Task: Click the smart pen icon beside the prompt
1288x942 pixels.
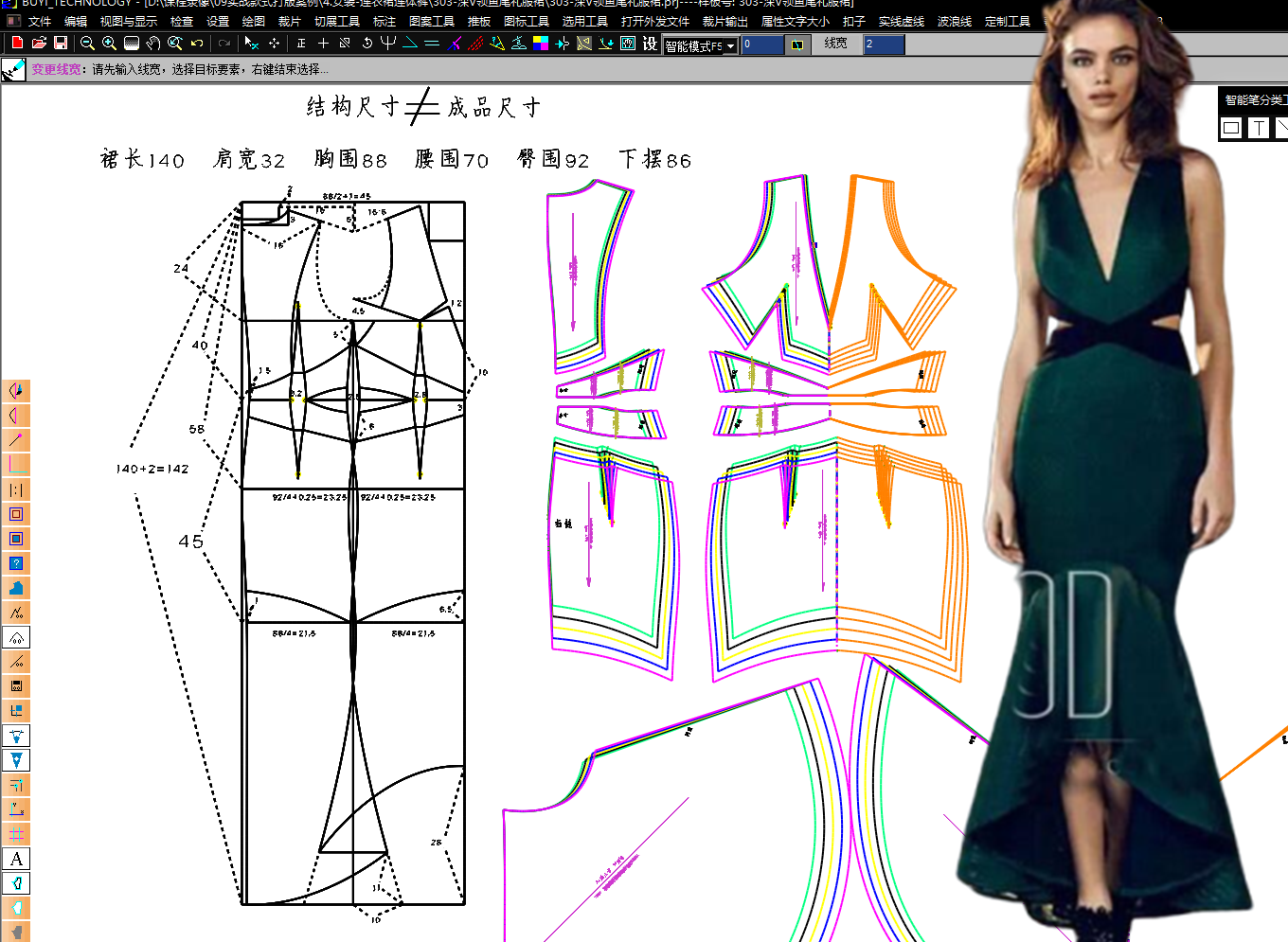Action: click(13, 70)
